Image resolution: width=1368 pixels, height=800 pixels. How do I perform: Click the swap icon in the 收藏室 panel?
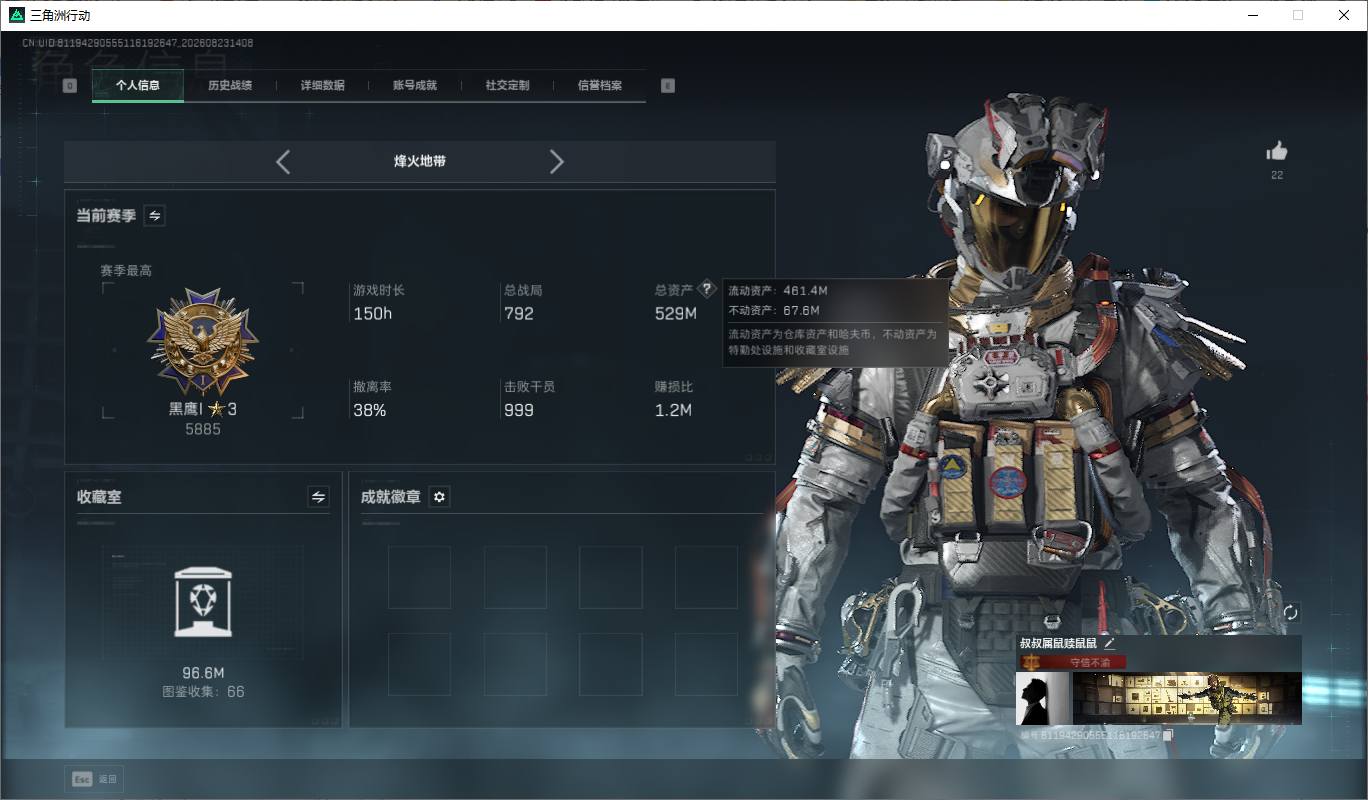tap(318, 497)
